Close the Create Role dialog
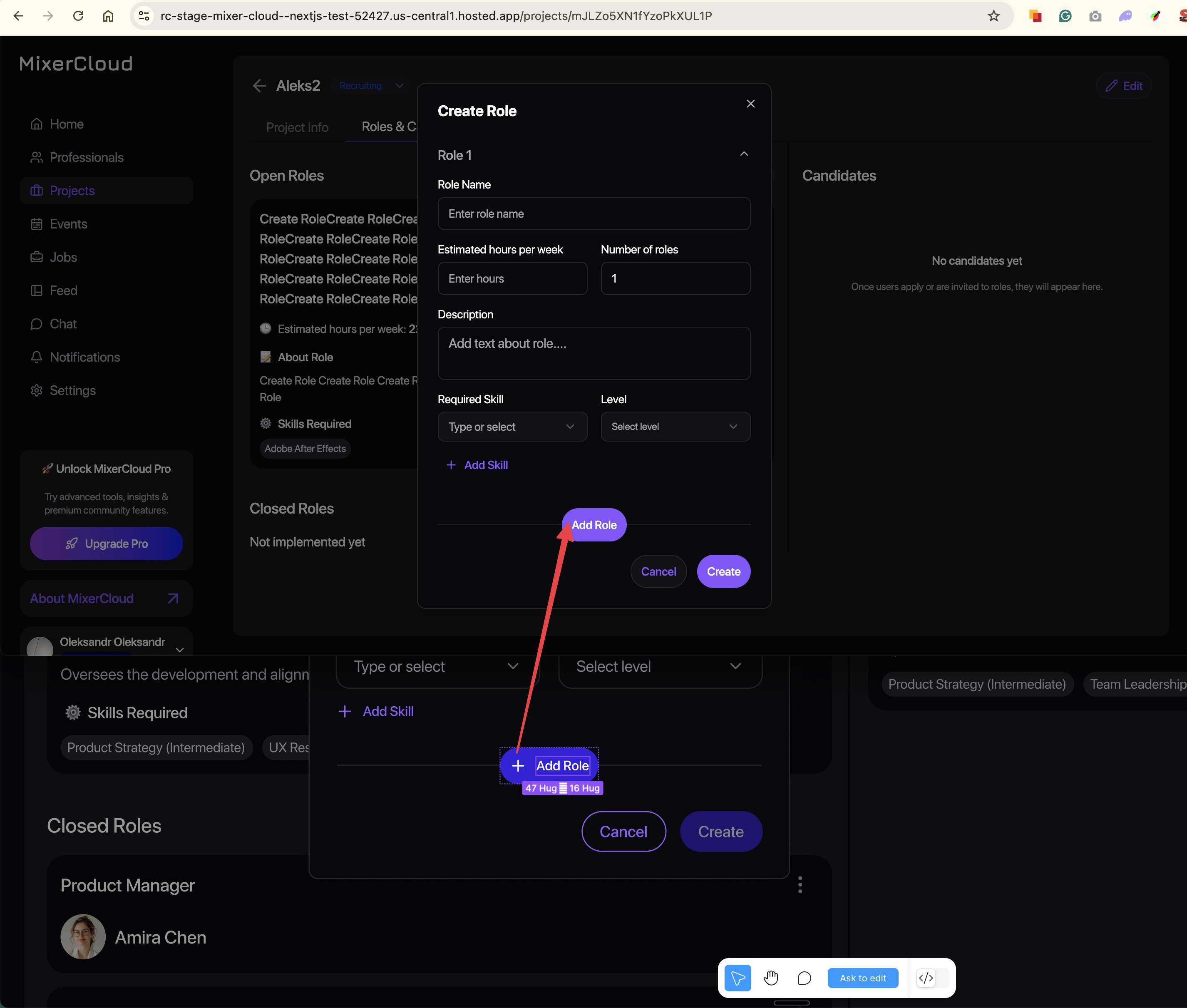The height and width of the screenshot is (1008, 1187). click(750, 104)
